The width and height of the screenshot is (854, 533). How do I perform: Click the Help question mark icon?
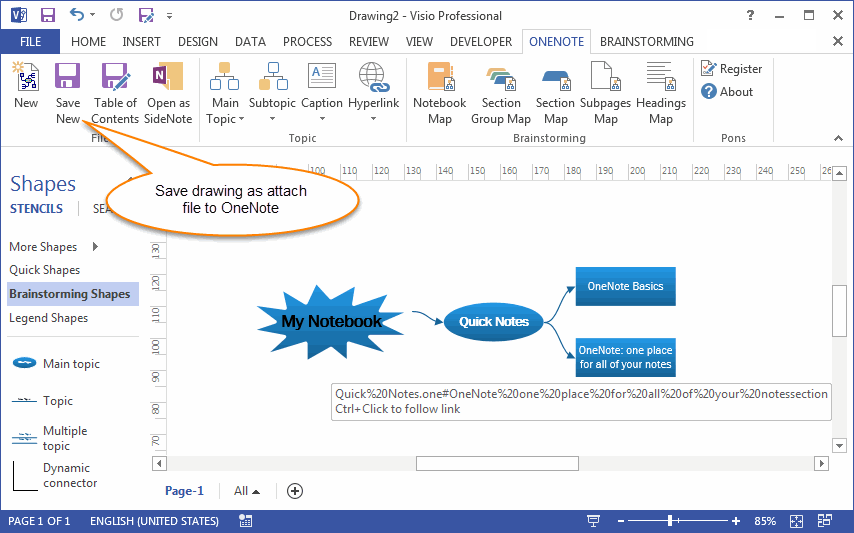pos(750,15)
